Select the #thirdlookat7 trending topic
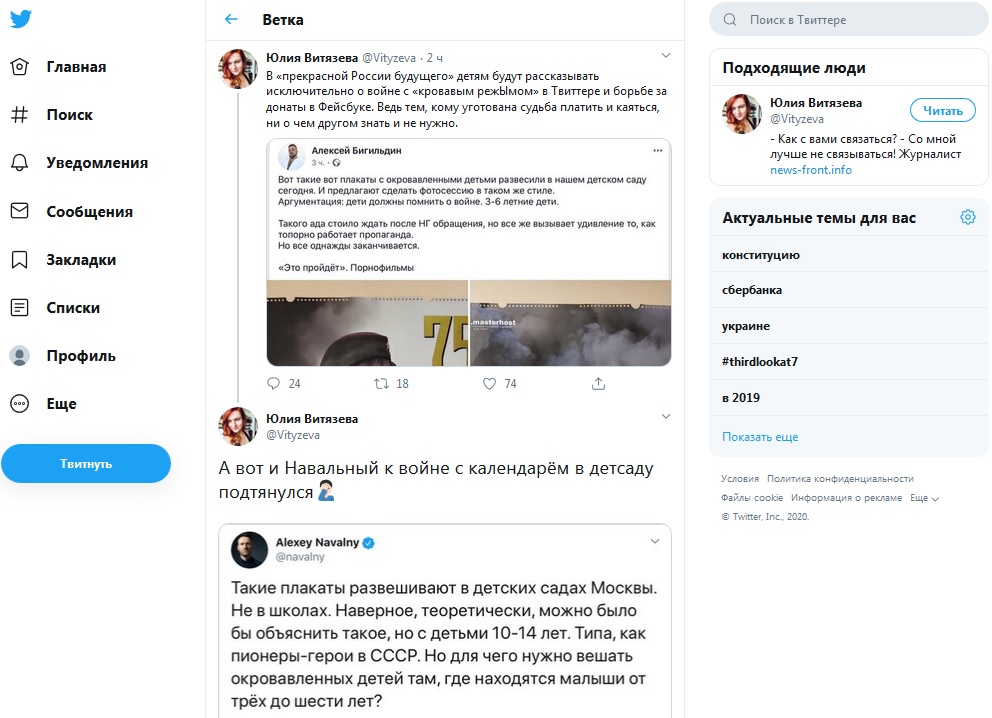 coord(760,361)
